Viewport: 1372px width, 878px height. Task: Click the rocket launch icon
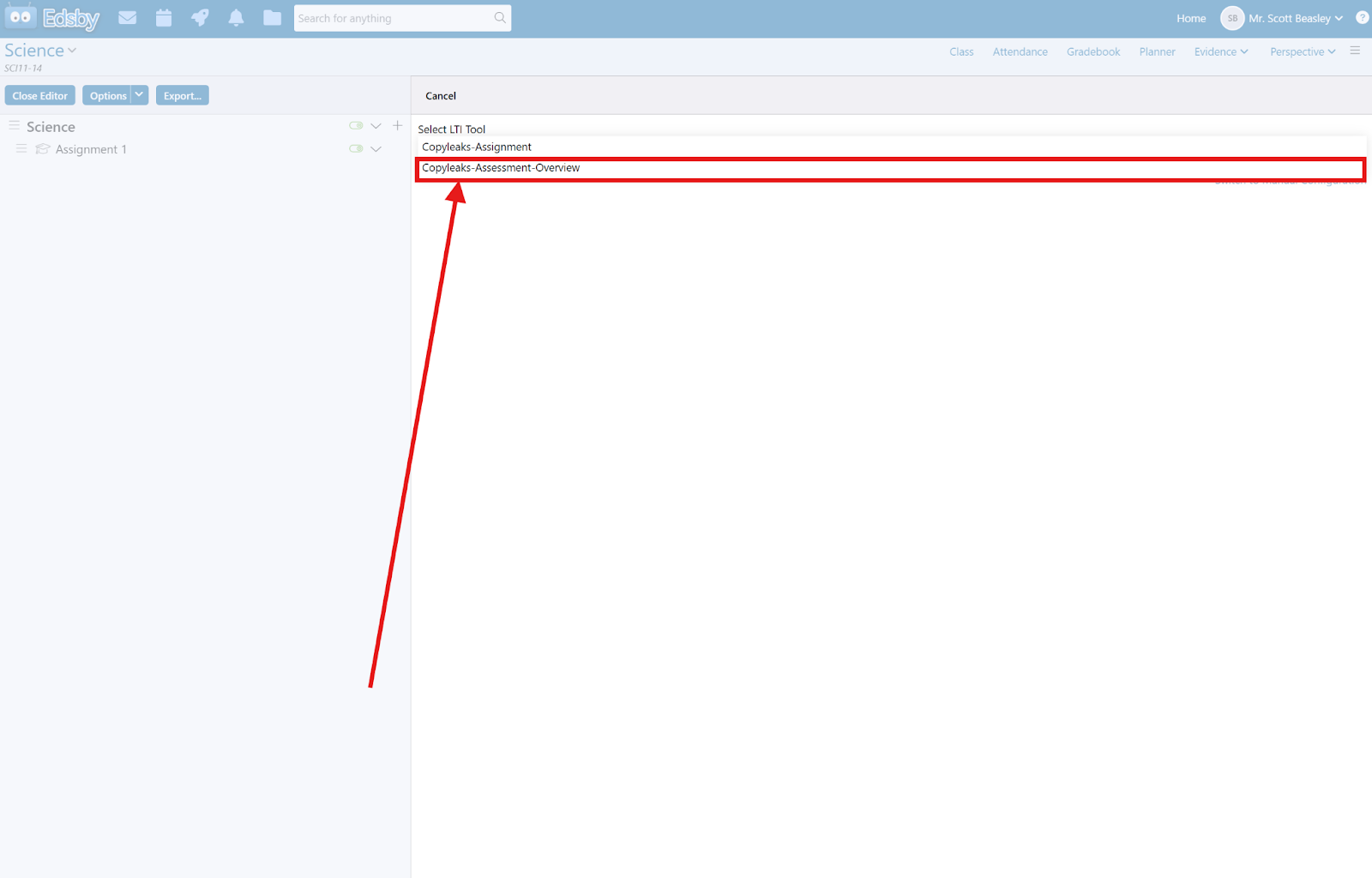(200, 18)
